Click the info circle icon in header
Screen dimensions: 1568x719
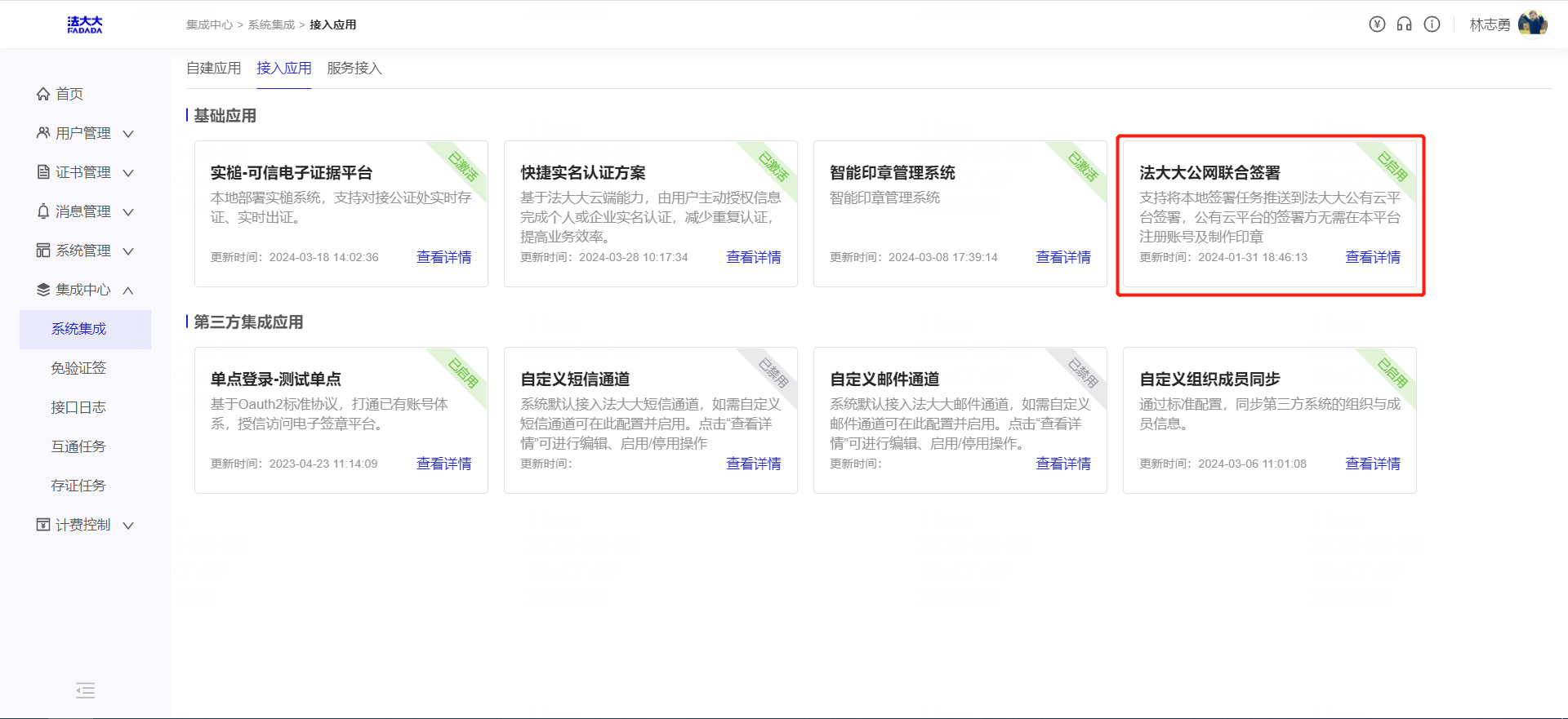[x=1432, y=24]
